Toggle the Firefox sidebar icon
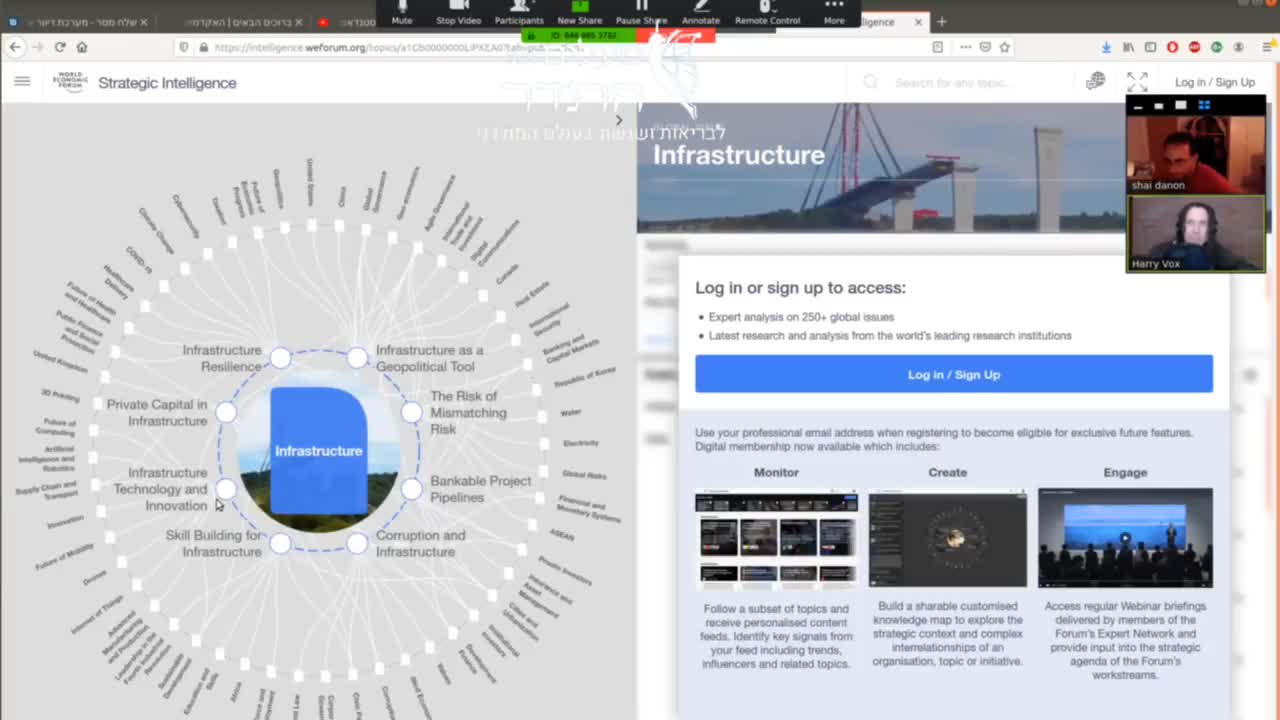1280x720 pixels. point(1150,47)
